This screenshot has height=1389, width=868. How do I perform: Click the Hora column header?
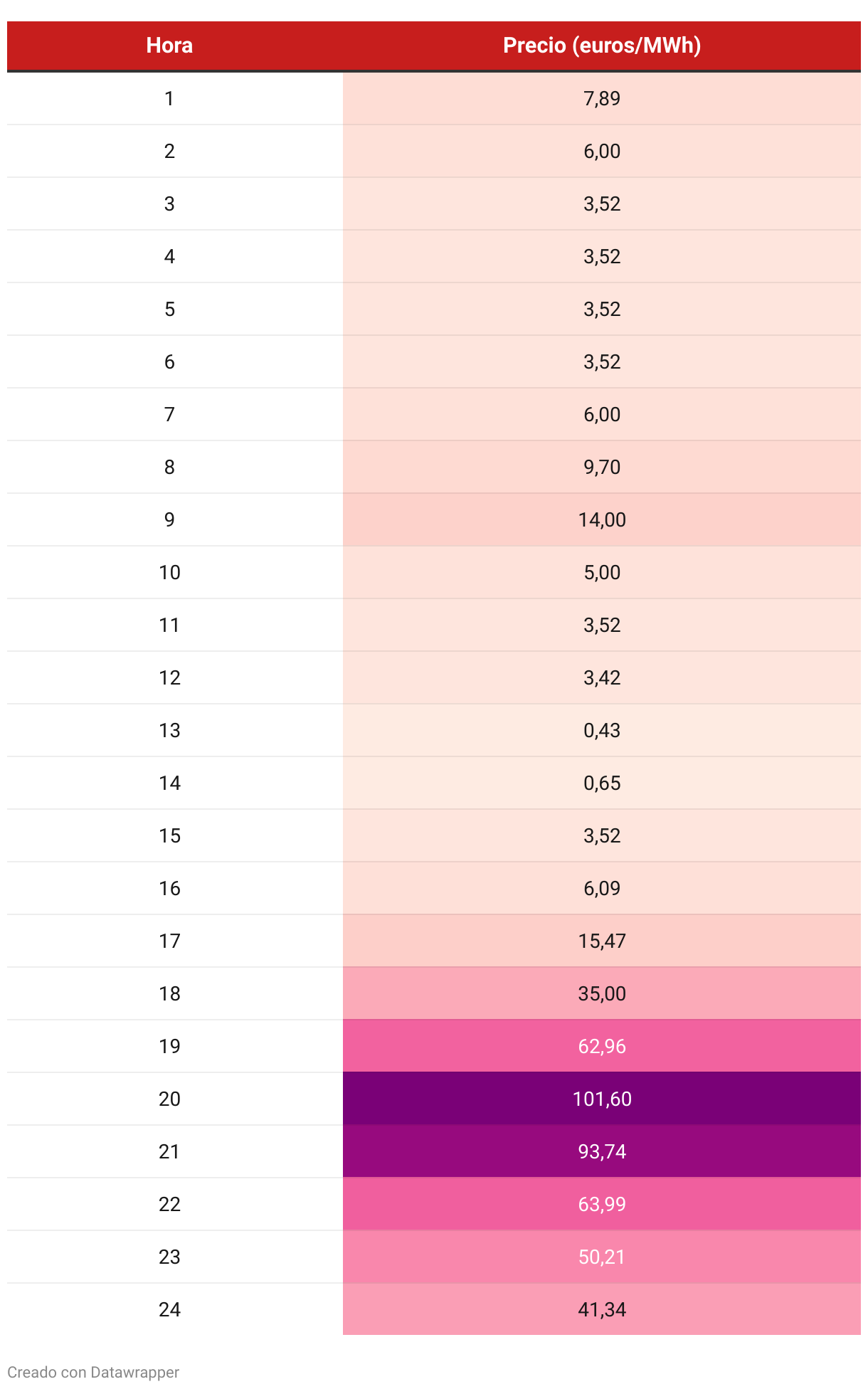coord(169,46)
